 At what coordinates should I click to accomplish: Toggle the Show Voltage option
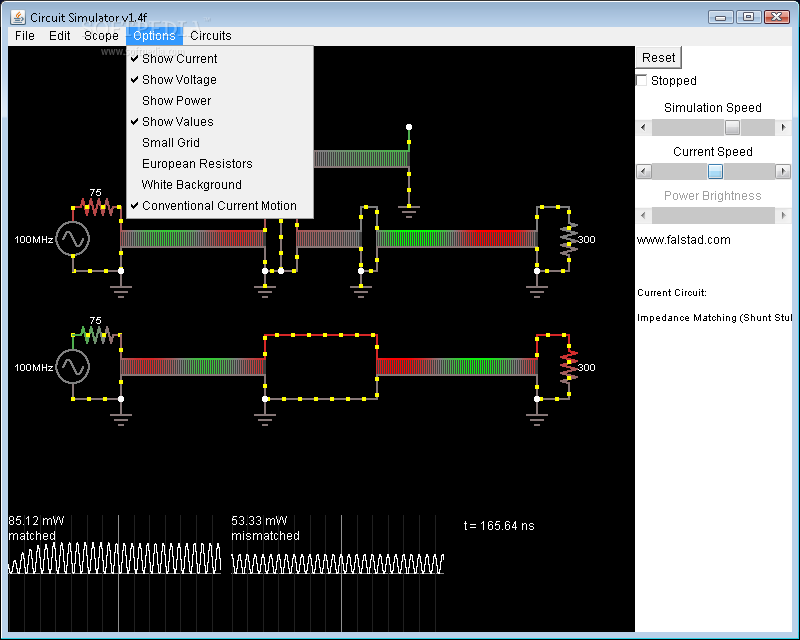(220, 80)
